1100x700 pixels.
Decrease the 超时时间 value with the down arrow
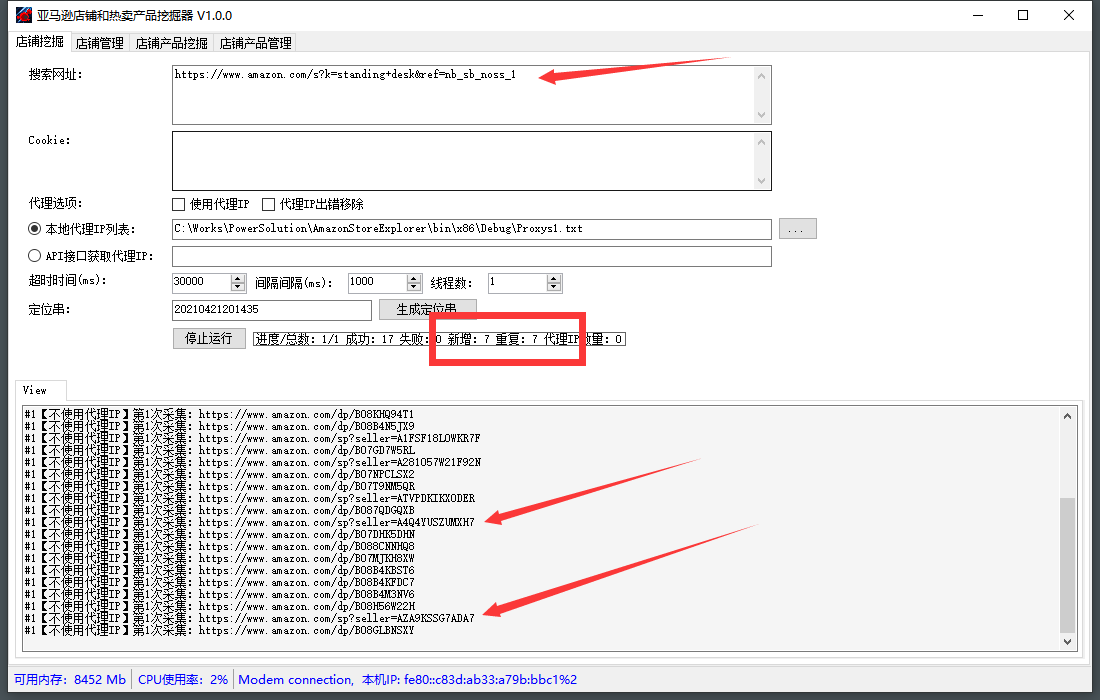(238, 287)
